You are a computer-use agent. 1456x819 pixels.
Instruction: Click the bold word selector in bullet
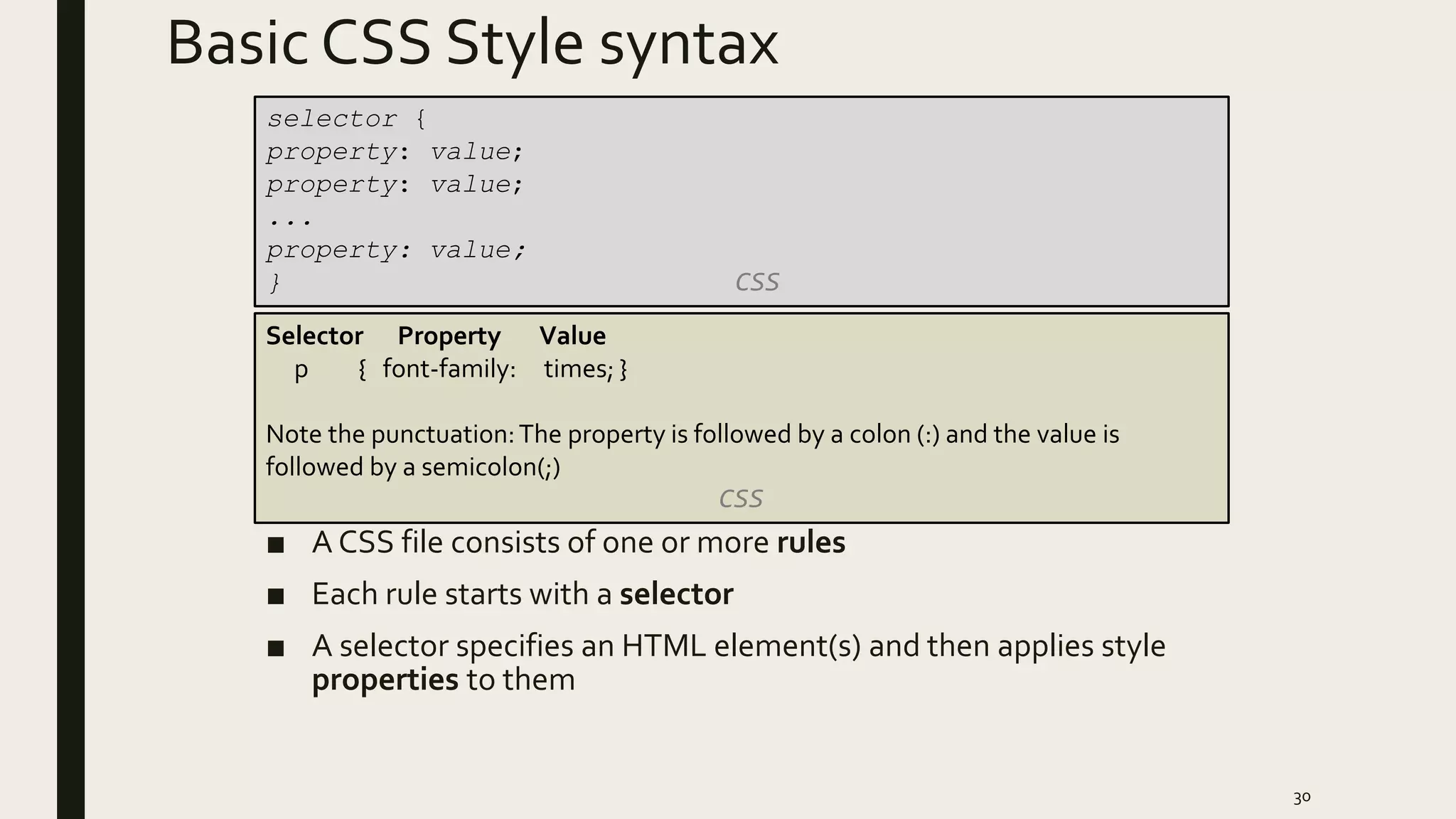point(675,594)
